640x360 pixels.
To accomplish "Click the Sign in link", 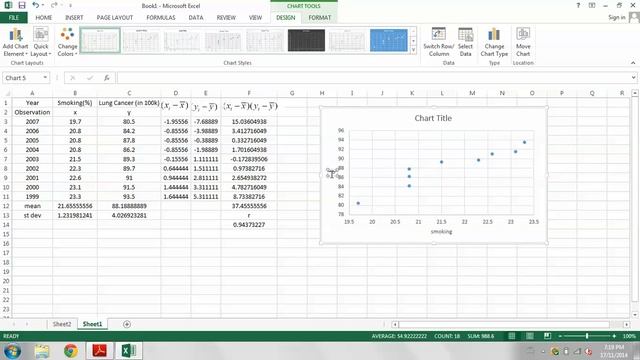I will click(616, 17).
